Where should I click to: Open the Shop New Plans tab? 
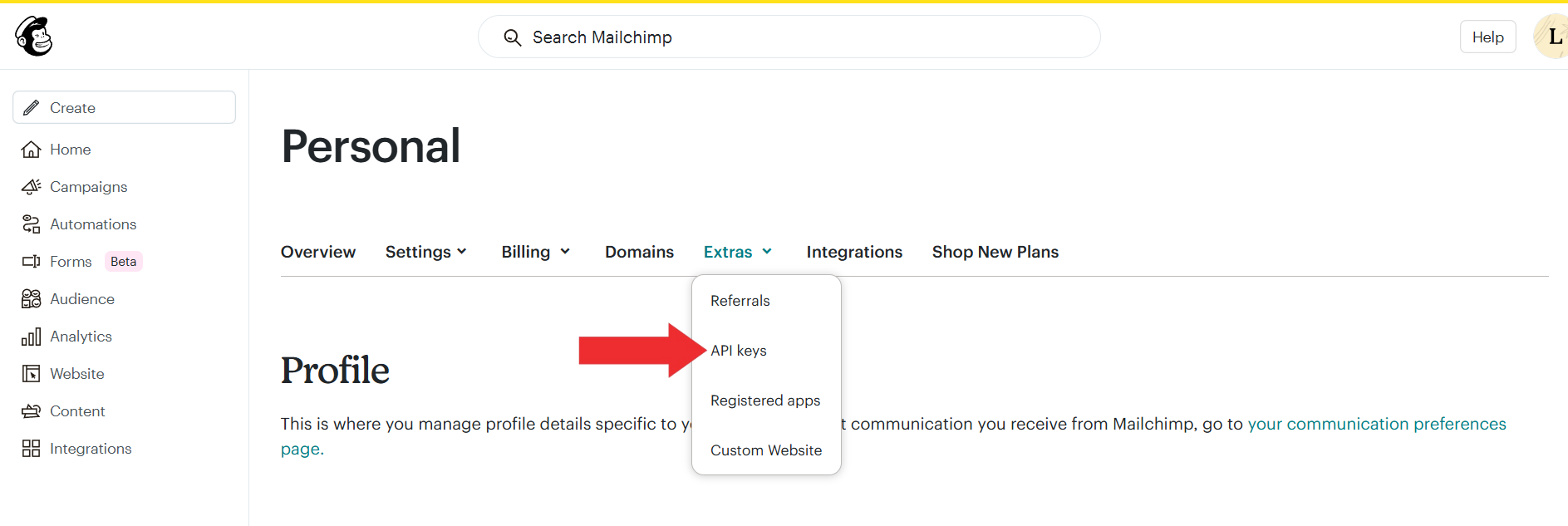995,252
